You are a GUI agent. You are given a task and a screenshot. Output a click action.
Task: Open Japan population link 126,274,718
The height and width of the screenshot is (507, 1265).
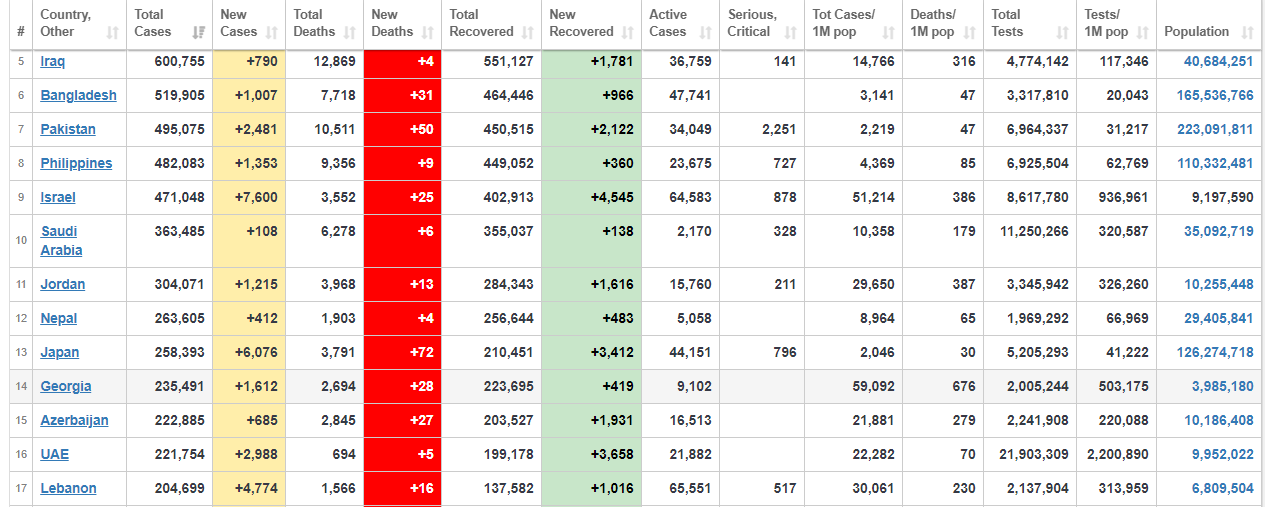pyautogui.click(x=1215, y=352)
